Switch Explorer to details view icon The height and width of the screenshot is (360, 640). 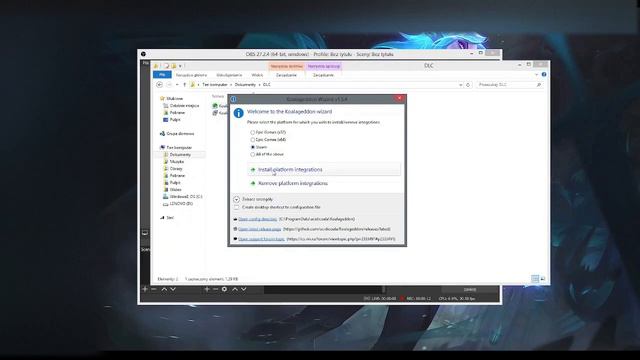point(535,279)
